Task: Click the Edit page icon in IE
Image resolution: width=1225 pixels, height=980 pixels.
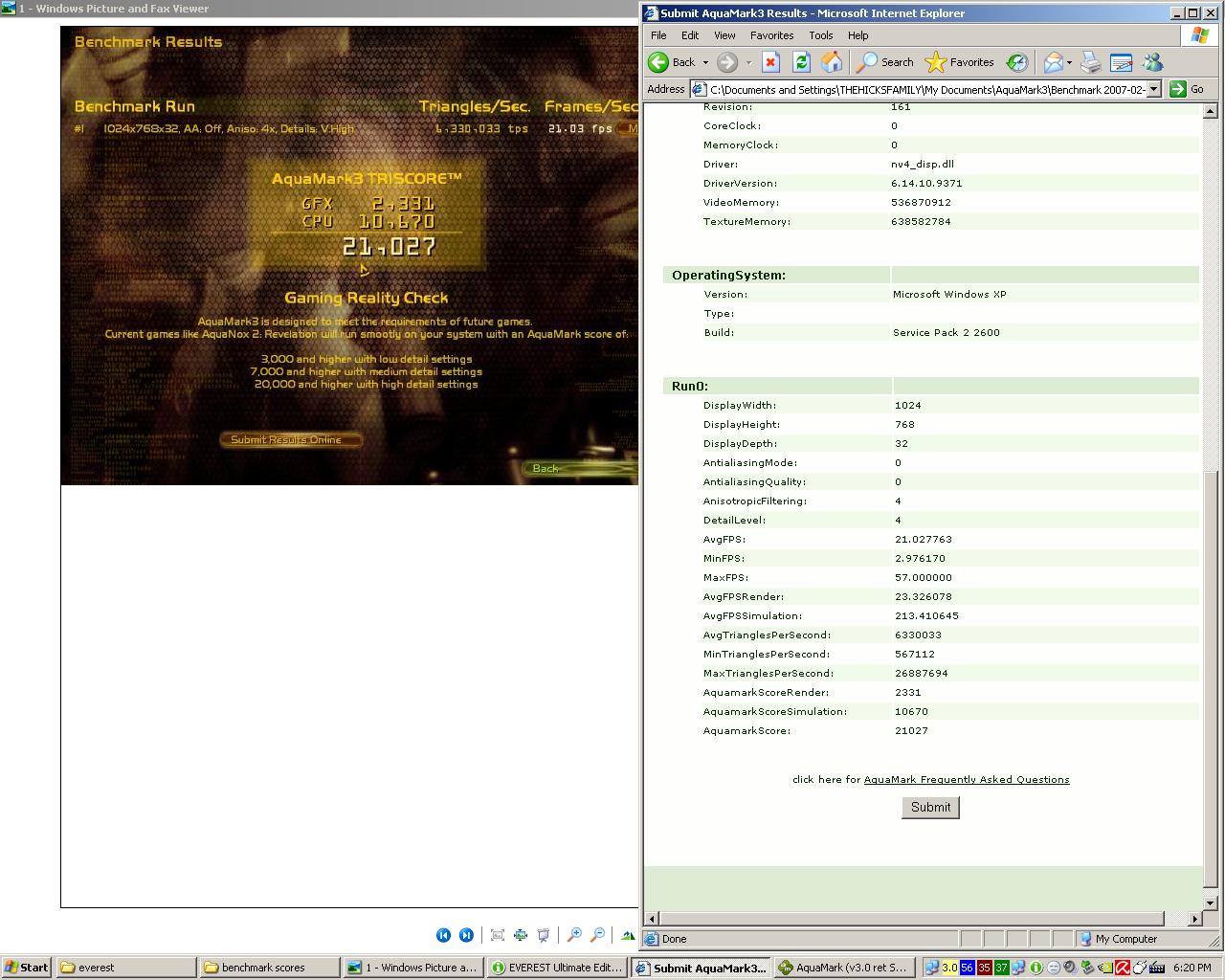Action: pos(1121,62)
